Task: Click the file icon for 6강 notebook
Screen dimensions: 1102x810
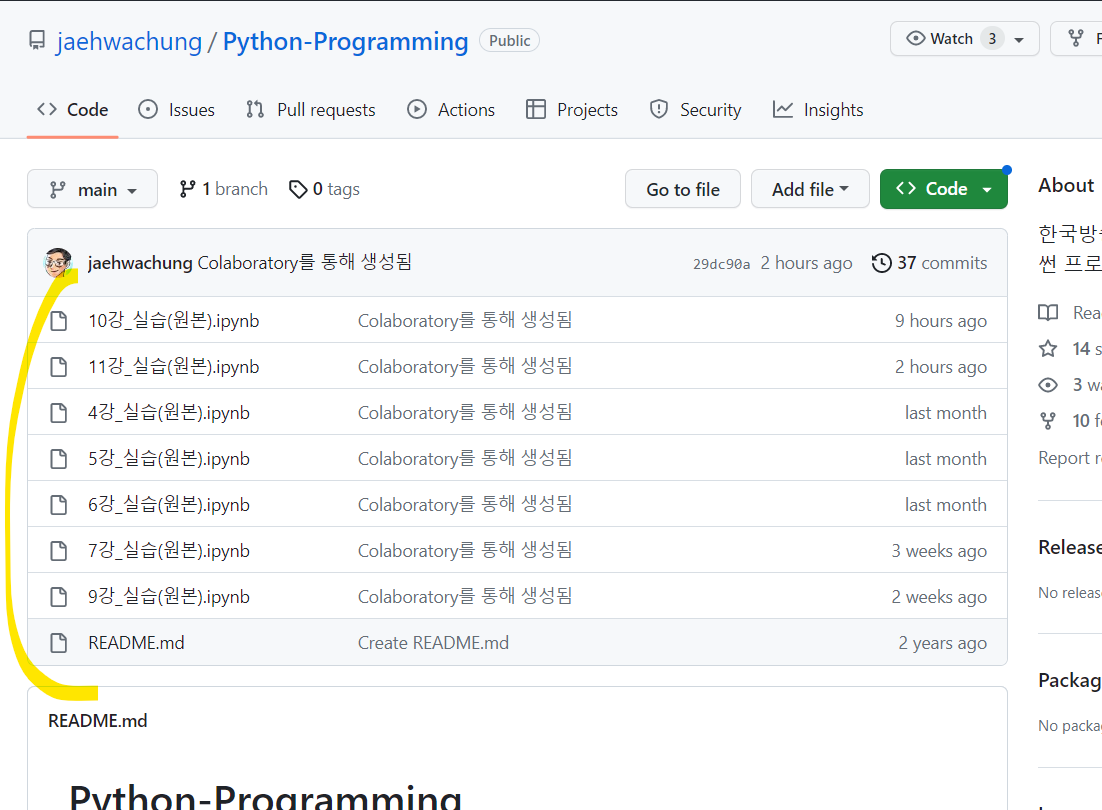Action: tap(59, 505)
